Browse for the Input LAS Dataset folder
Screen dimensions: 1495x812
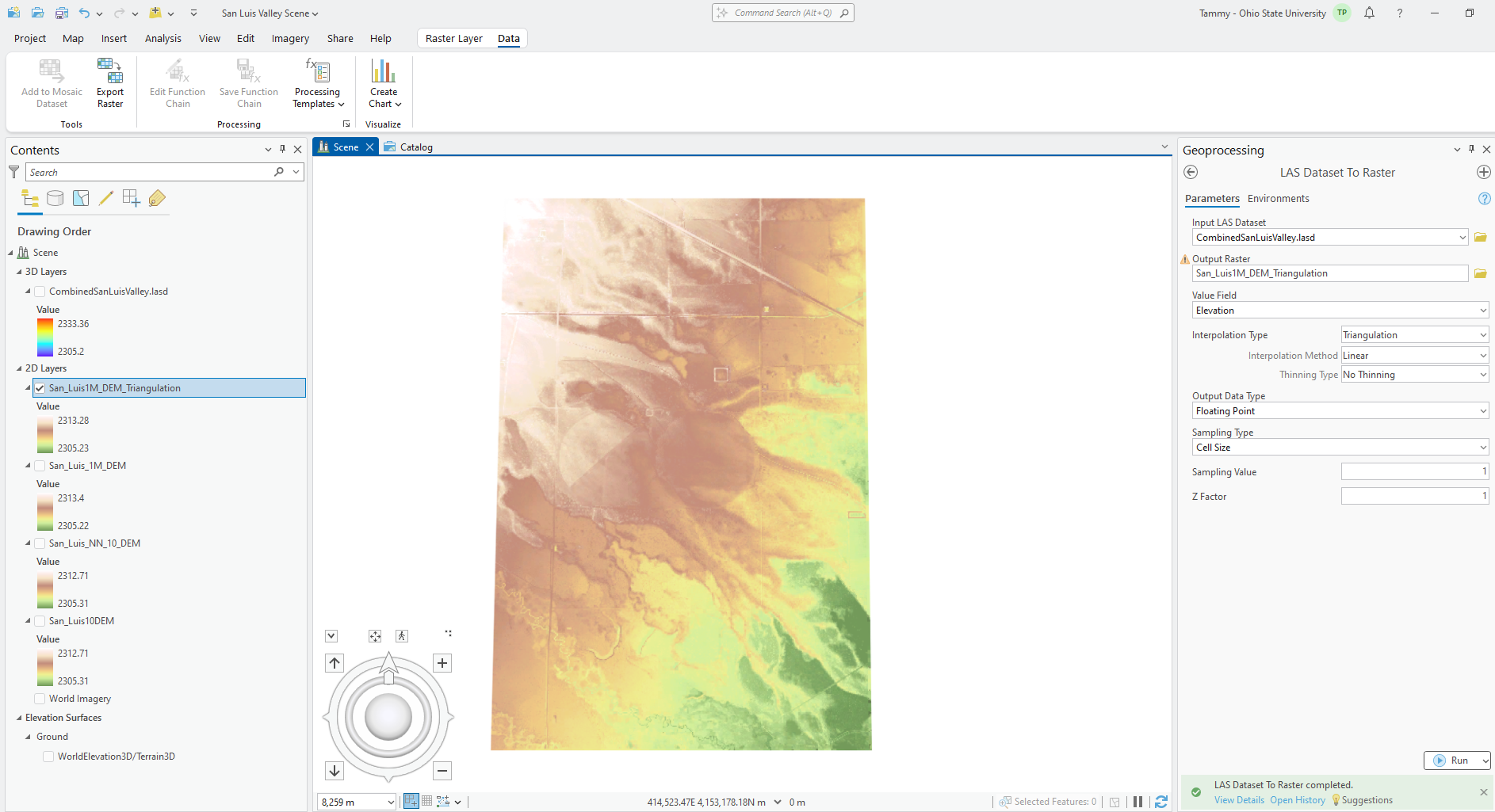pos(1480,238)
